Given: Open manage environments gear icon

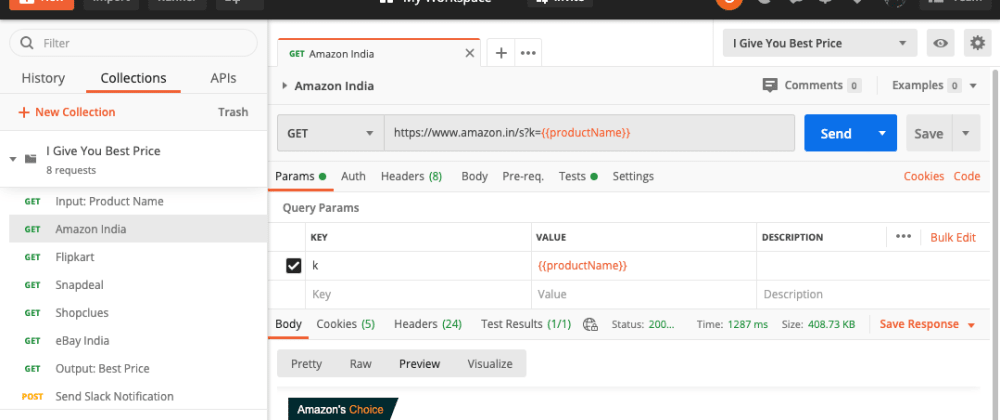Looking at the screenshot, I should (977, 43).
